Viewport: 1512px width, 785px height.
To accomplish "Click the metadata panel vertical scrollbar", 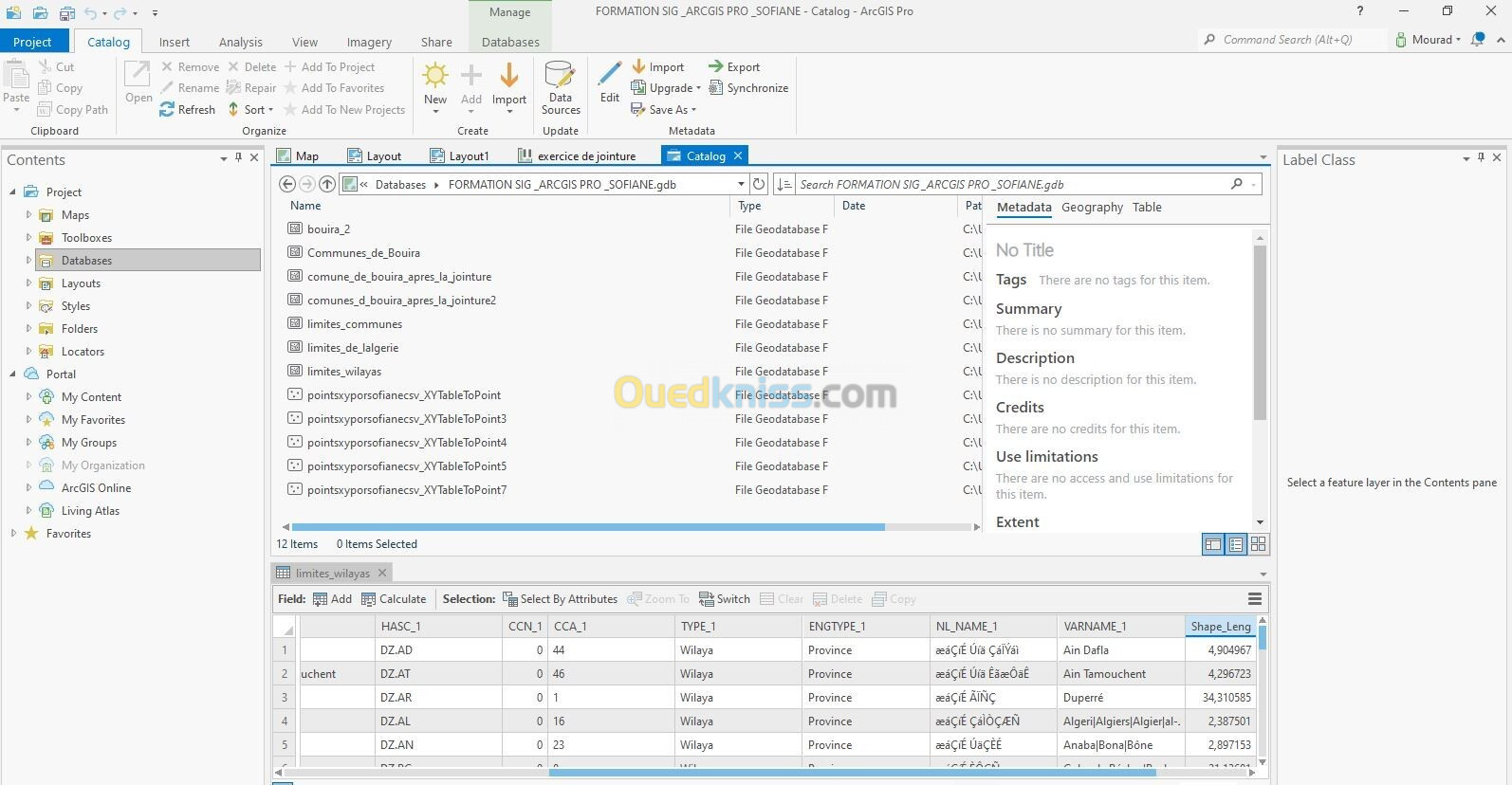I will [x=1260, y=332].
